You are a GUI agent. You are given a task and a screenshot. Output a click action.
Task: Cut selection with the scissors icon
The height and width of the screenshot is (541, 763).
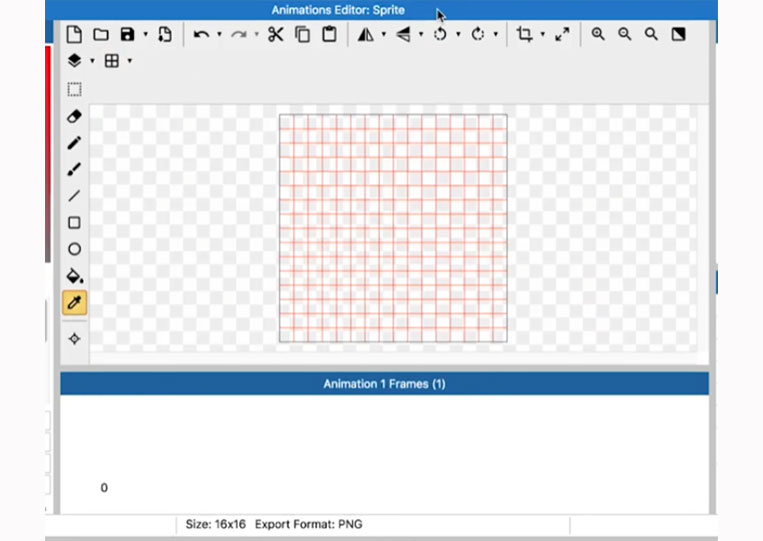coord(275,34)
